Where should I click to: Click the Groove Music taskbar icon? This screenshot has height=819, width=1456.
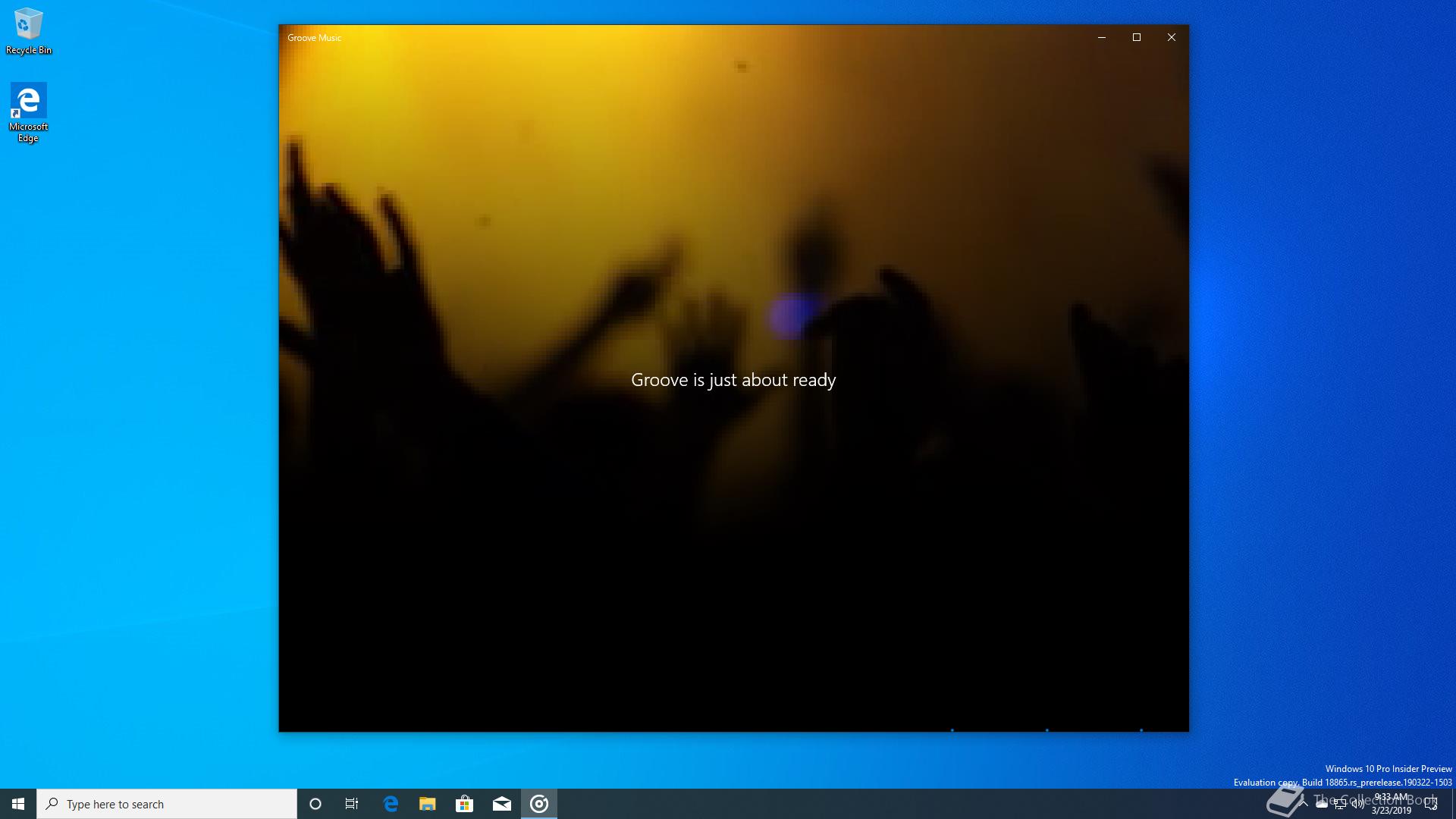point(539,804)
